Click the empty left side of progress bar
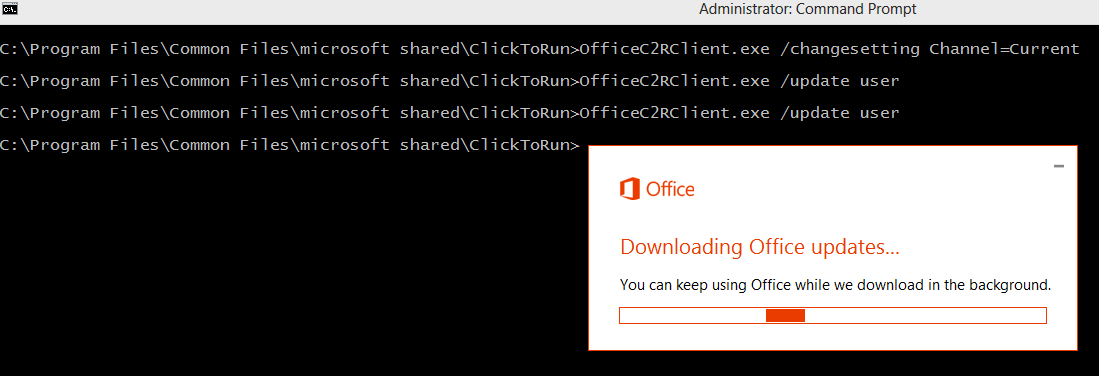The image size is (1099, 376). pos(693,316)
